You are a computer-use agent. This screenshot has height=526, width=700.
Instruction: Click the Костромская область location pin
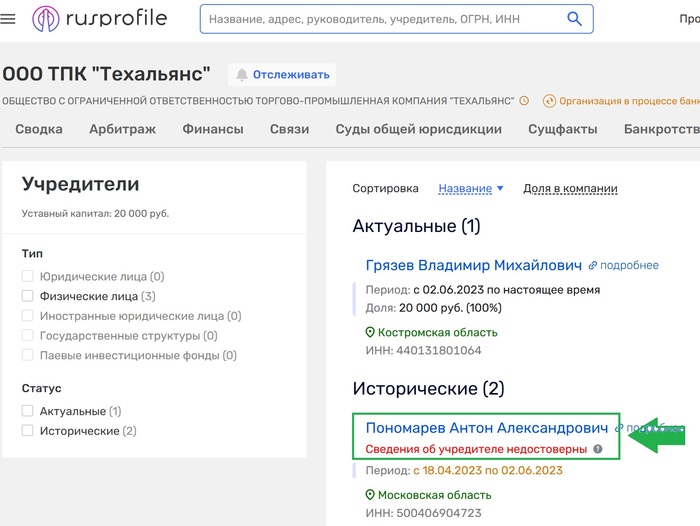[370, 332]
